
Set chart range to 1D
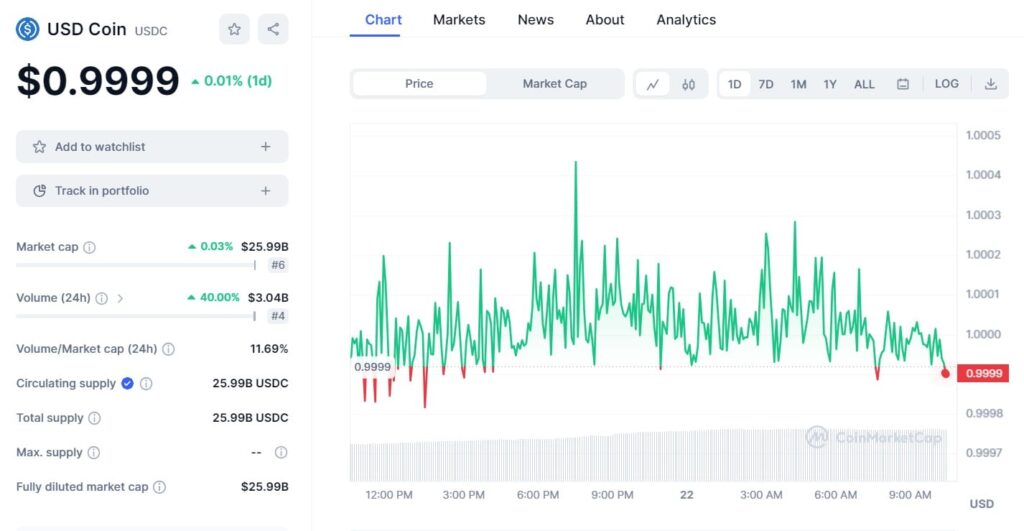[735, 84]
